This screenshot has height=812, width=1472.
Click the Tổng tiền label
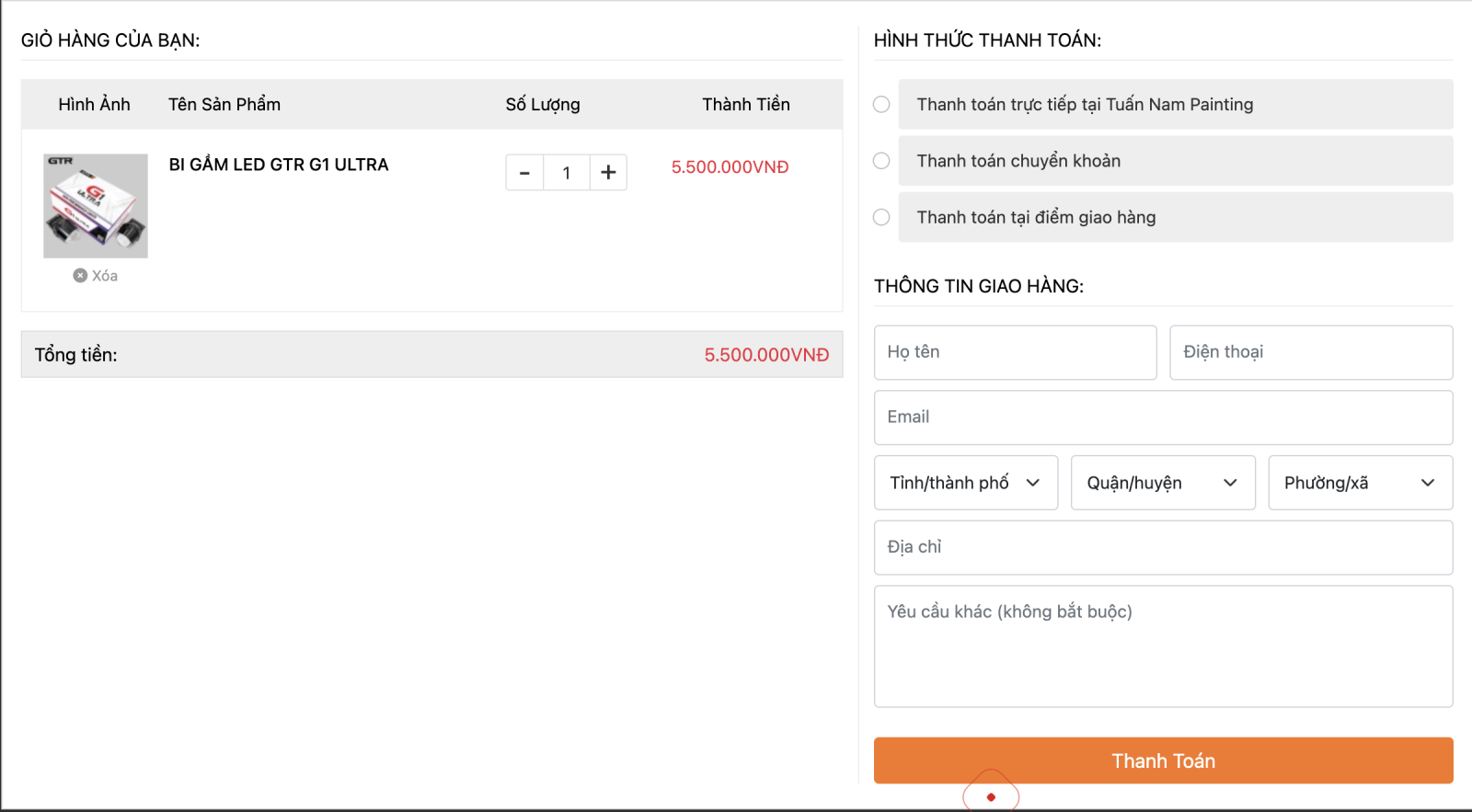point(76,355)
